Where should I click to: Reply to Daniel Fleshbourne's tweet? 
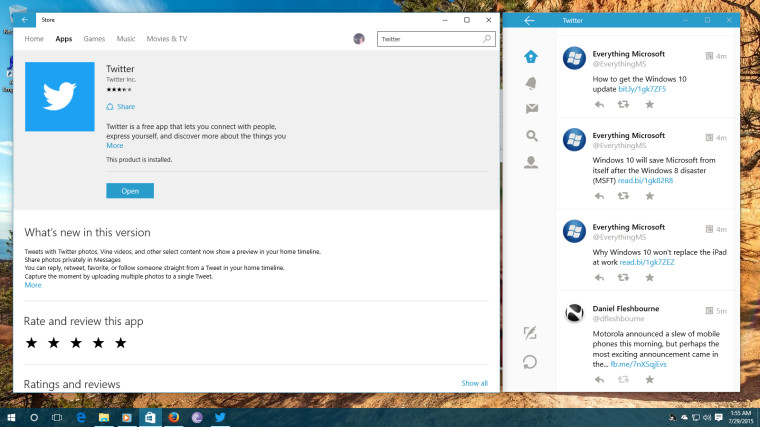tap(600, 380)
